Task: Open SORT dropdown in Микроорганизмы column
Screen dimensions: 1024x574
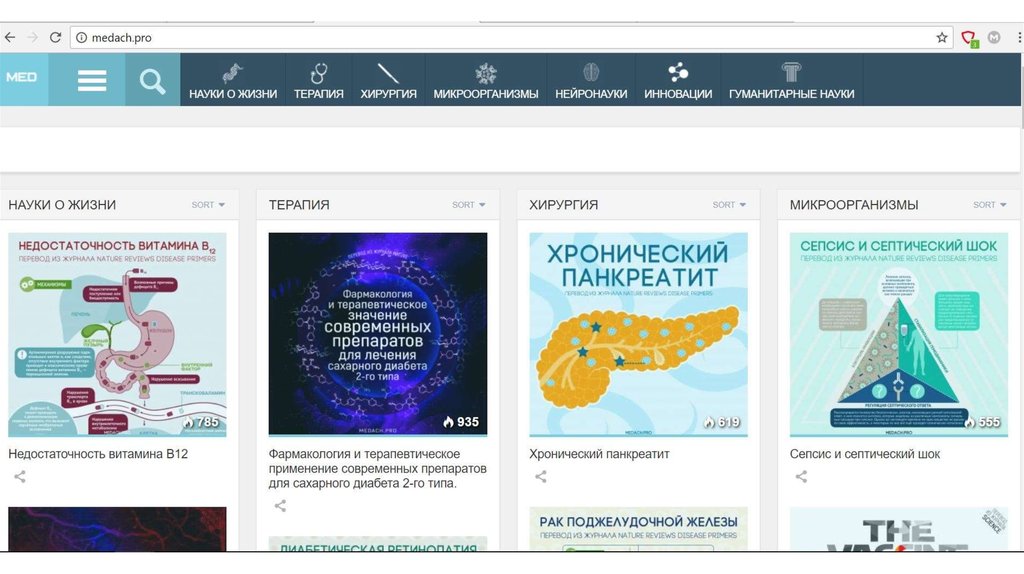Action: [989, 205]
